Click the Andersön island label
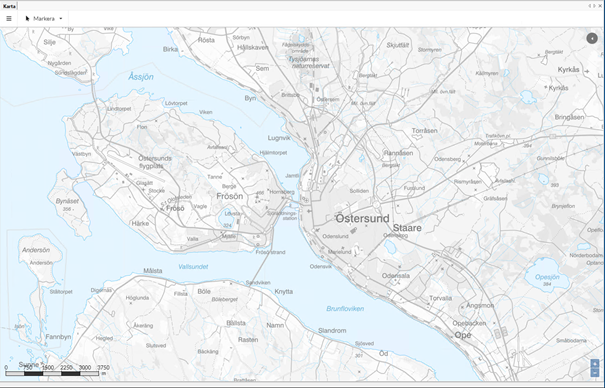 pos(36,250)
